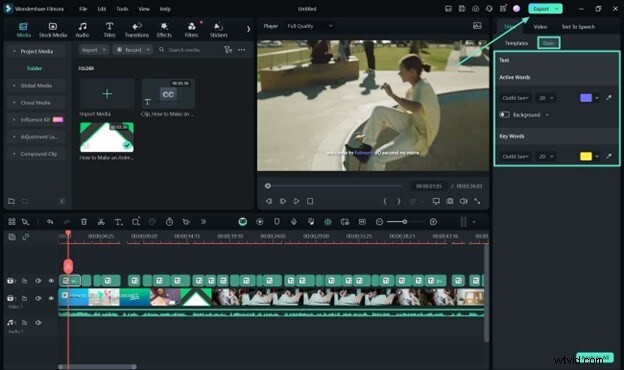The height and width of the screenshot is (370, 624).
Task: Hide the Video 1 track with its eye icon
Action: click(x=51, y=298)
